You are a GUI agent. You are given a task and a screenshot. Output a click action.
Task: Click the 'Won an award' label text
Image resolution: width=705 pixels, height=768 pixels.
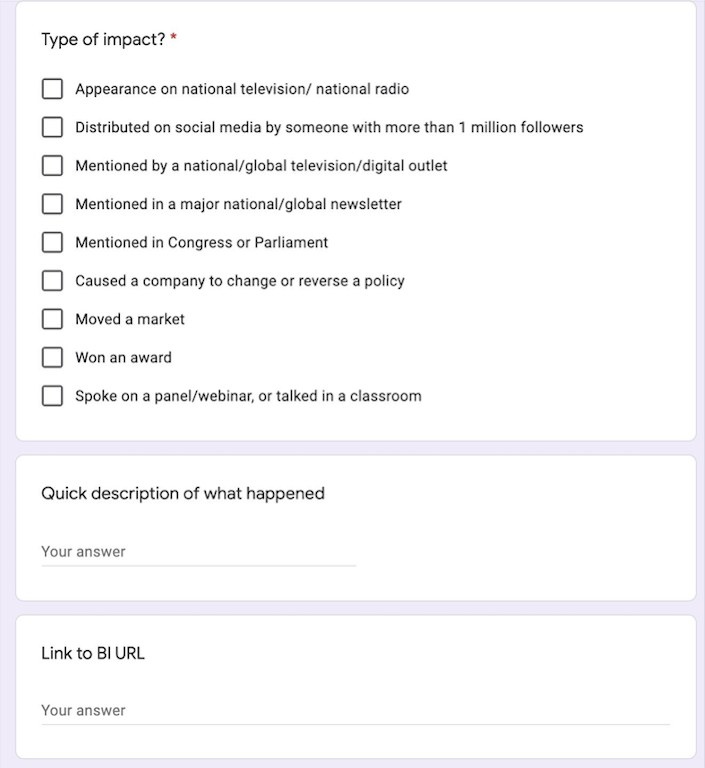(x=123, y=358)
